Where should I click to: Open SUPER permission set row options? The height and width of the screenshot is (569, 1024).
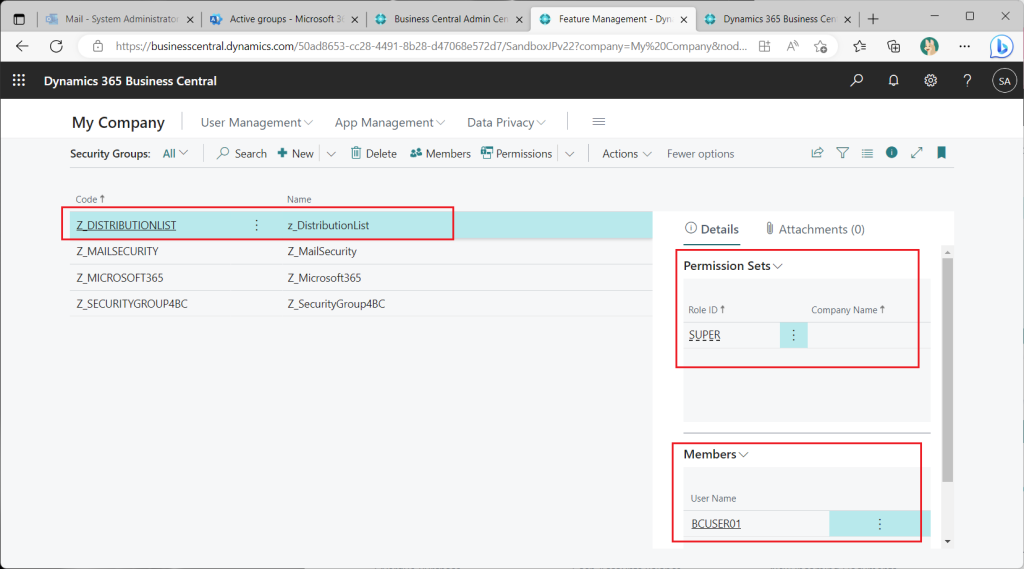[x=793, y=335]
